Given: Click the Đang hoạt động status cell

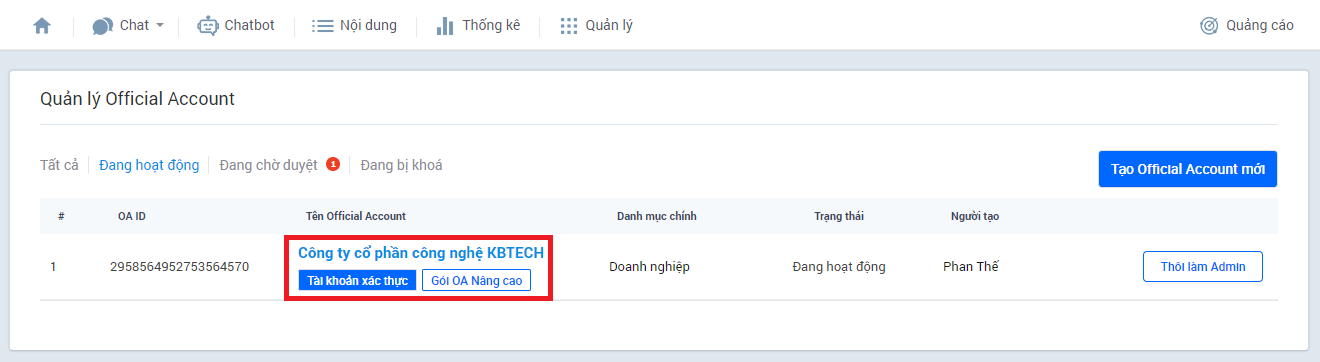Looking at the screenshot, I should pos(839,267).
